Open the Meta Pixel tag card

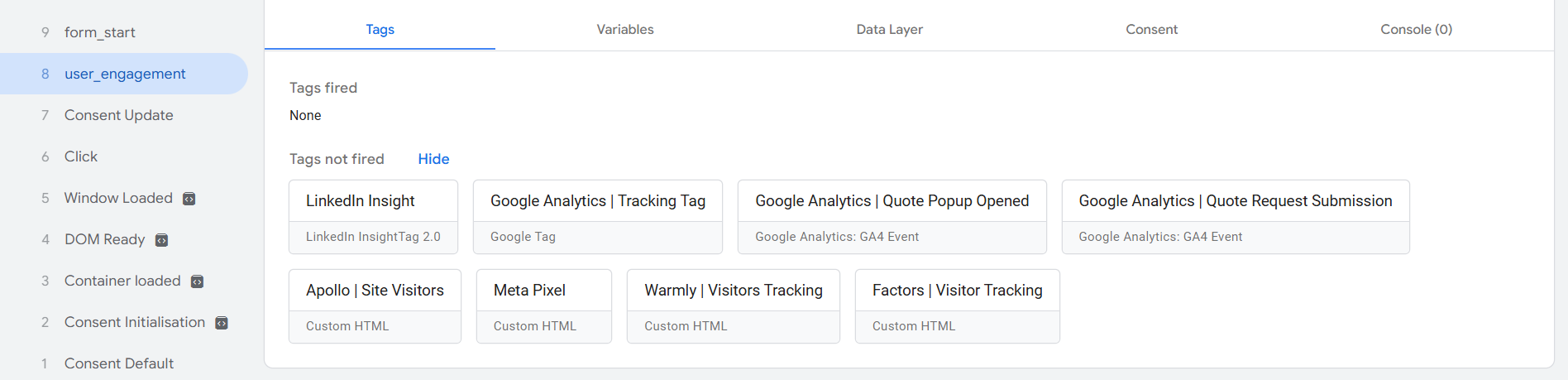pos(543,306)
